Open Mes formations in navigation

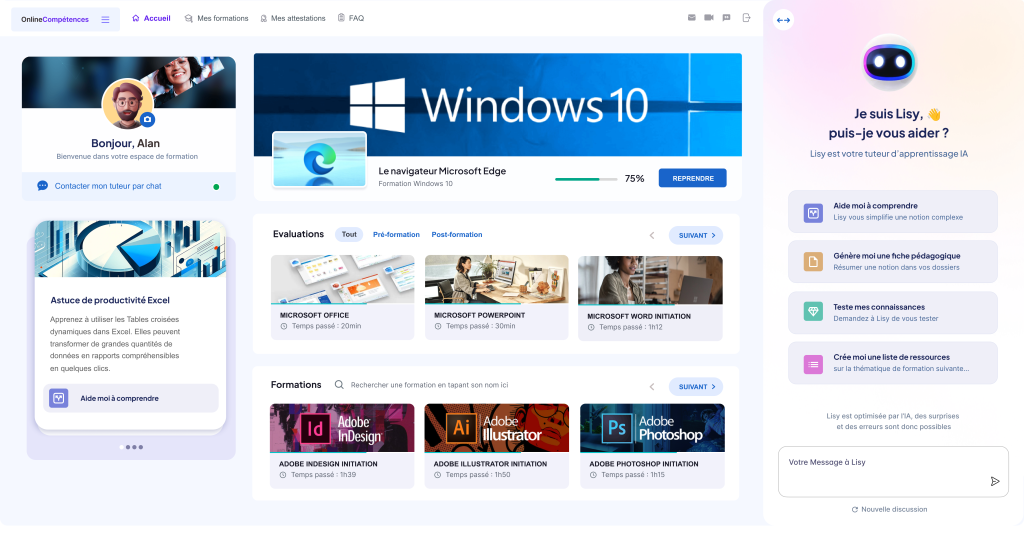(x=216, y=18)
